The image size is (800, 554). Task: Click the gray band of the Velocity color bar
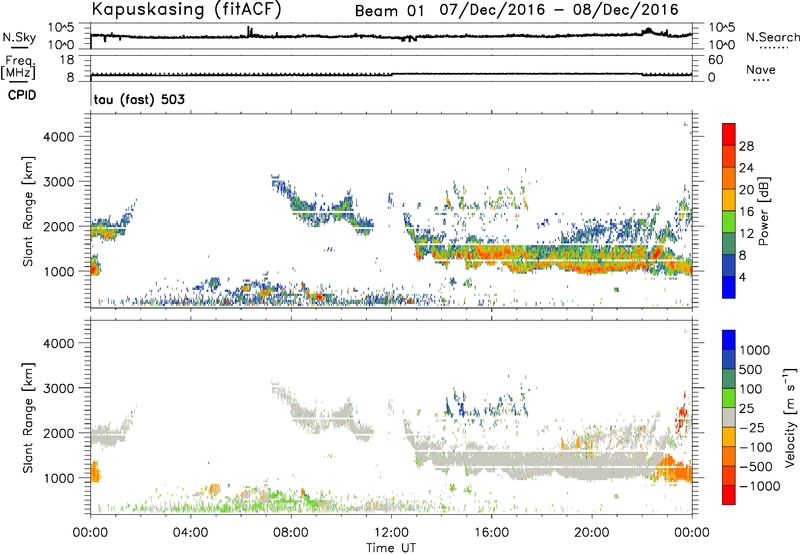(729, 418)
